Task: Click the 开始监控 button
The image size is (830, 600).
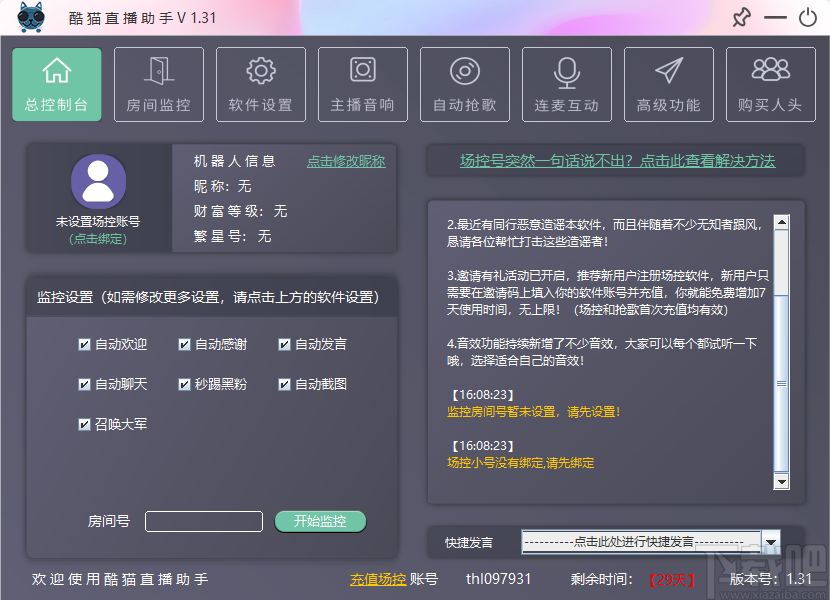Action: (319, 521)
